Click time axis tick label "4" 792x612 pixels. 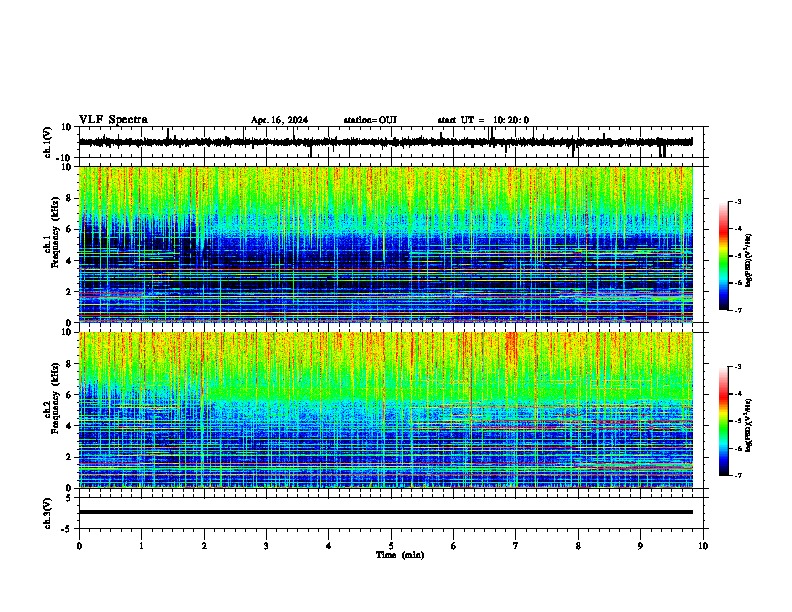point(329,546)
